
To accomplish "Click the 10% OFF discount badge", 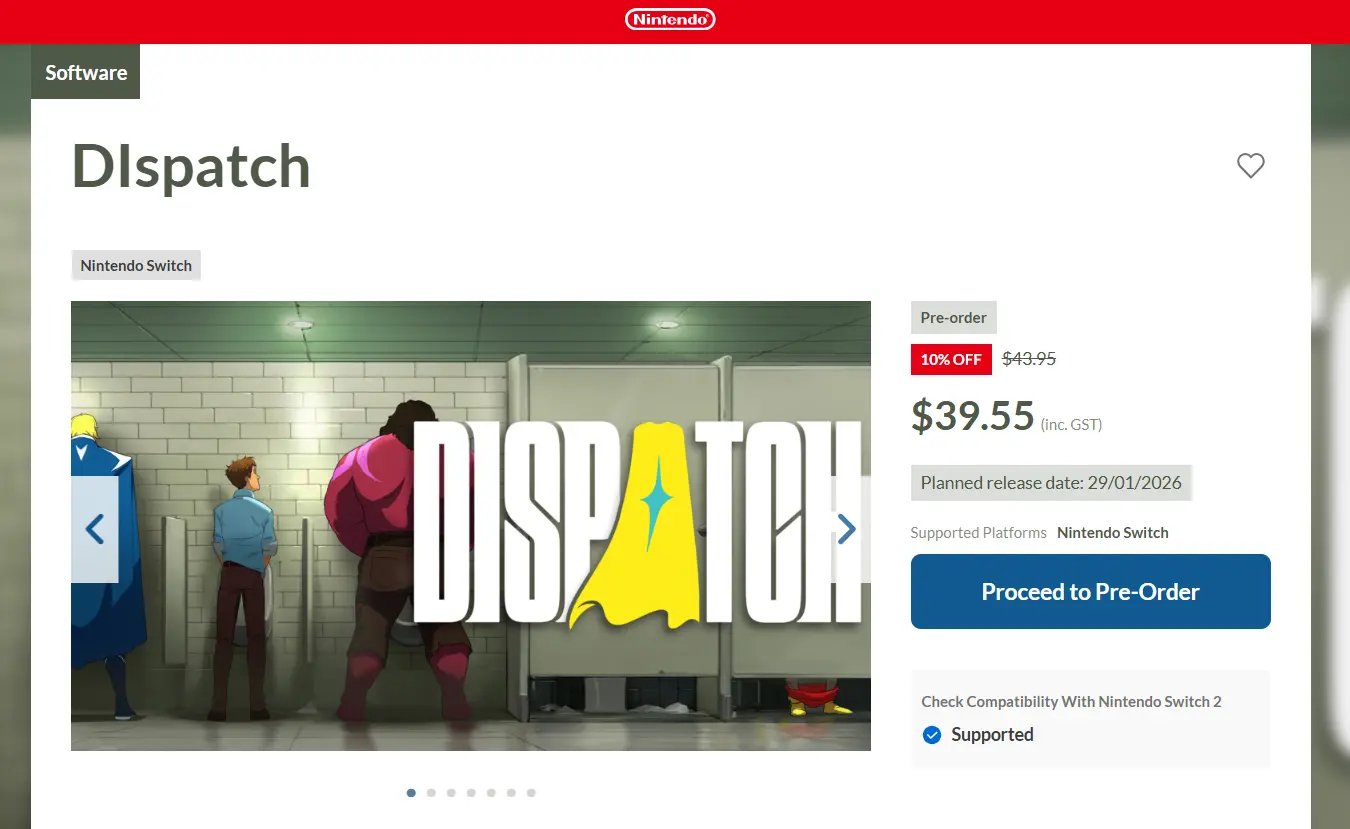I will [951, 359].
